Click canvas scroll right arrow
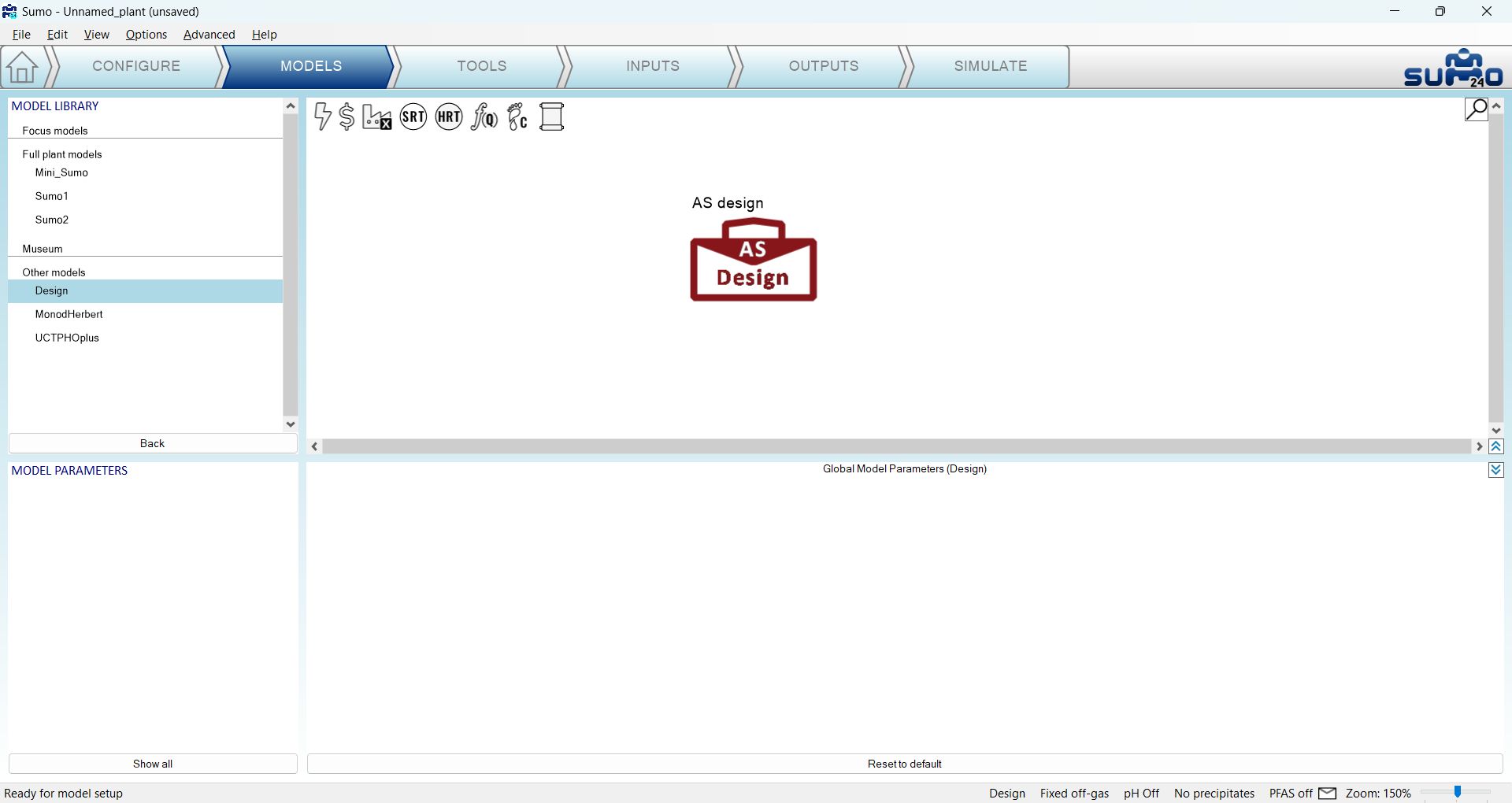The height and width of the screenshot is (803, 1512). click(1480, 446)
